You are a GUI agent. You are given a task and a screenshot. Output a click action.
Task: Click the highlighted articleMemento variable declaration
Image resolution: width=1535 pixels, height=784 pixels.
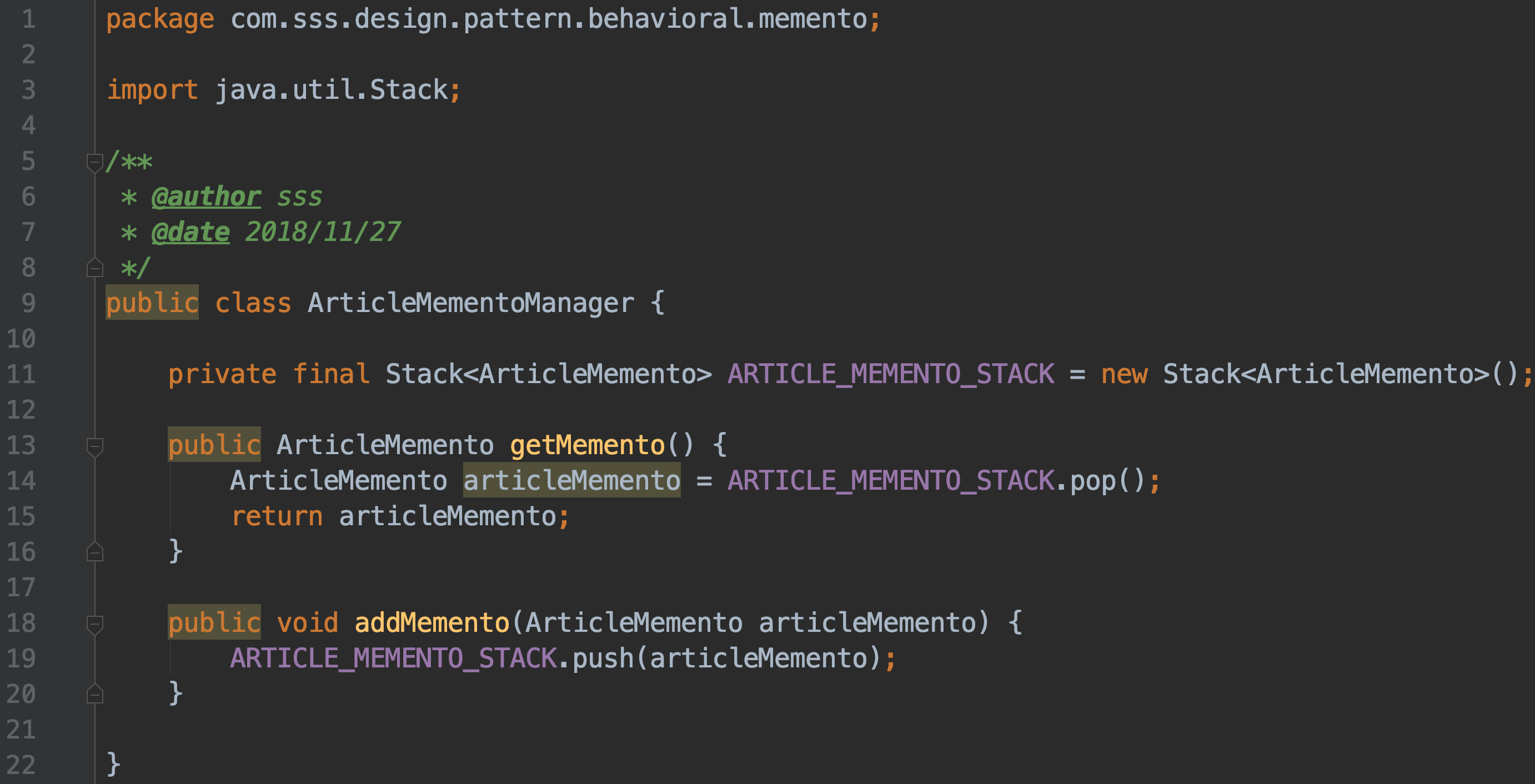click(571, 481)
